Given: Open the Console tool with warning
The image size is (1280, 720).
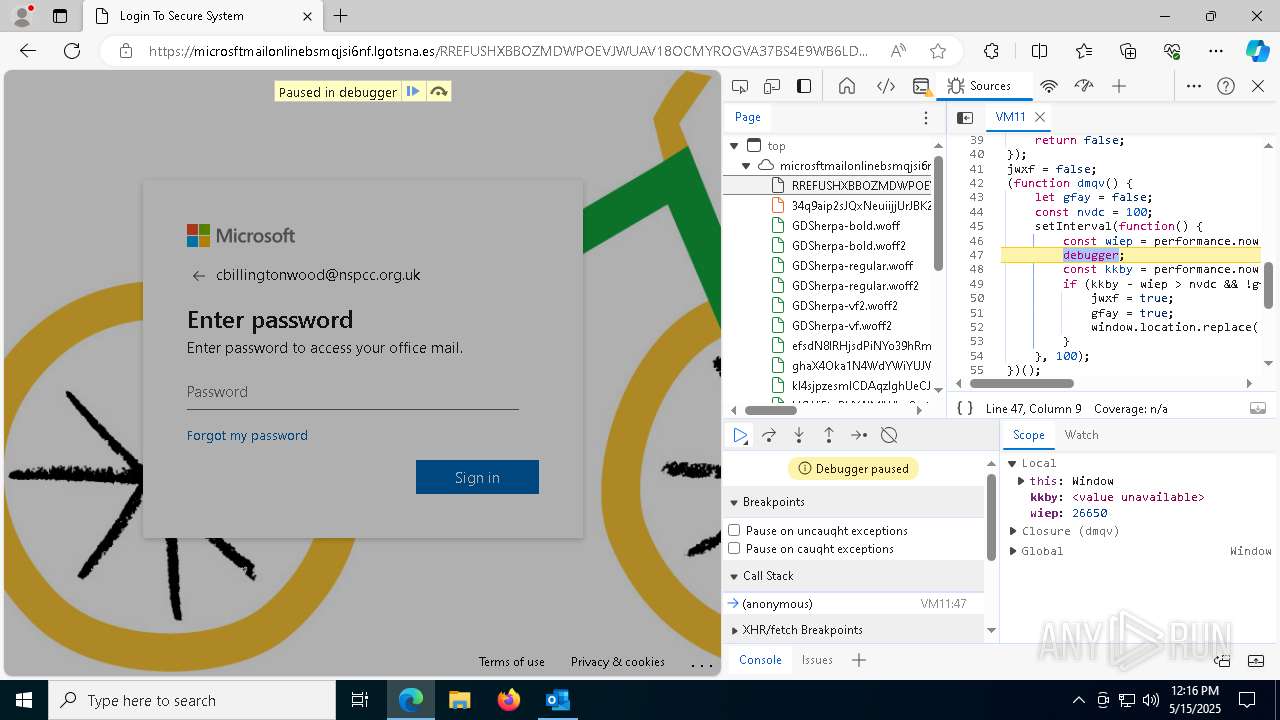Looking at the screenshot, I should click(x=921, y=86).
